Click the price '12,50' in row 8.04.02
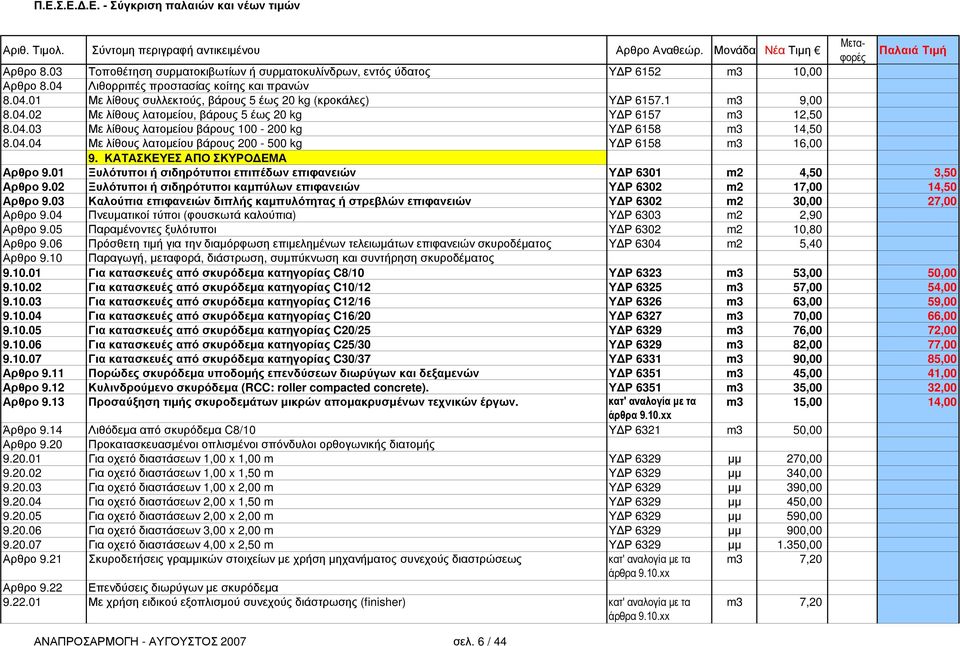The image size is (960, 646). coord(808,115)
